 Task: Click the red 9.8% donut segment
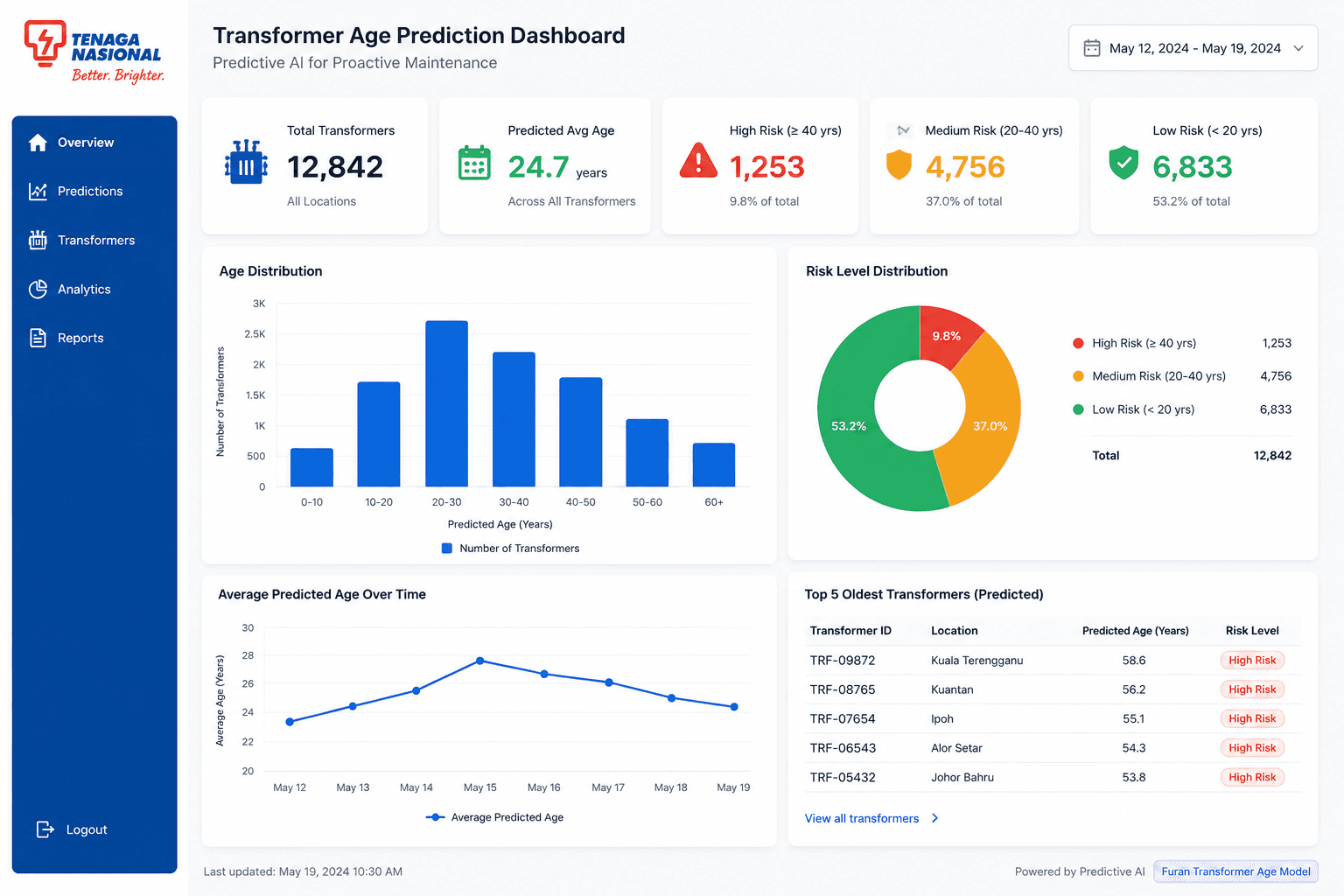tap(948, 335)
